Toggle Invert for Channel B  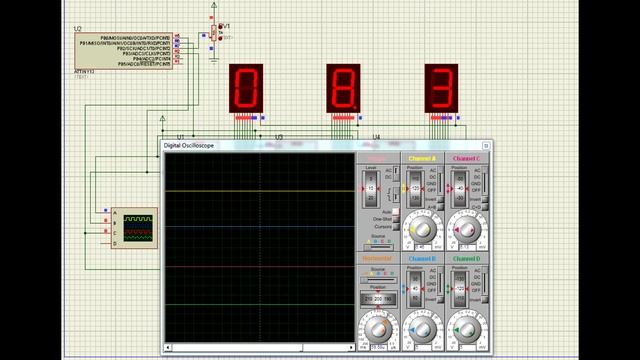[440, 300]
